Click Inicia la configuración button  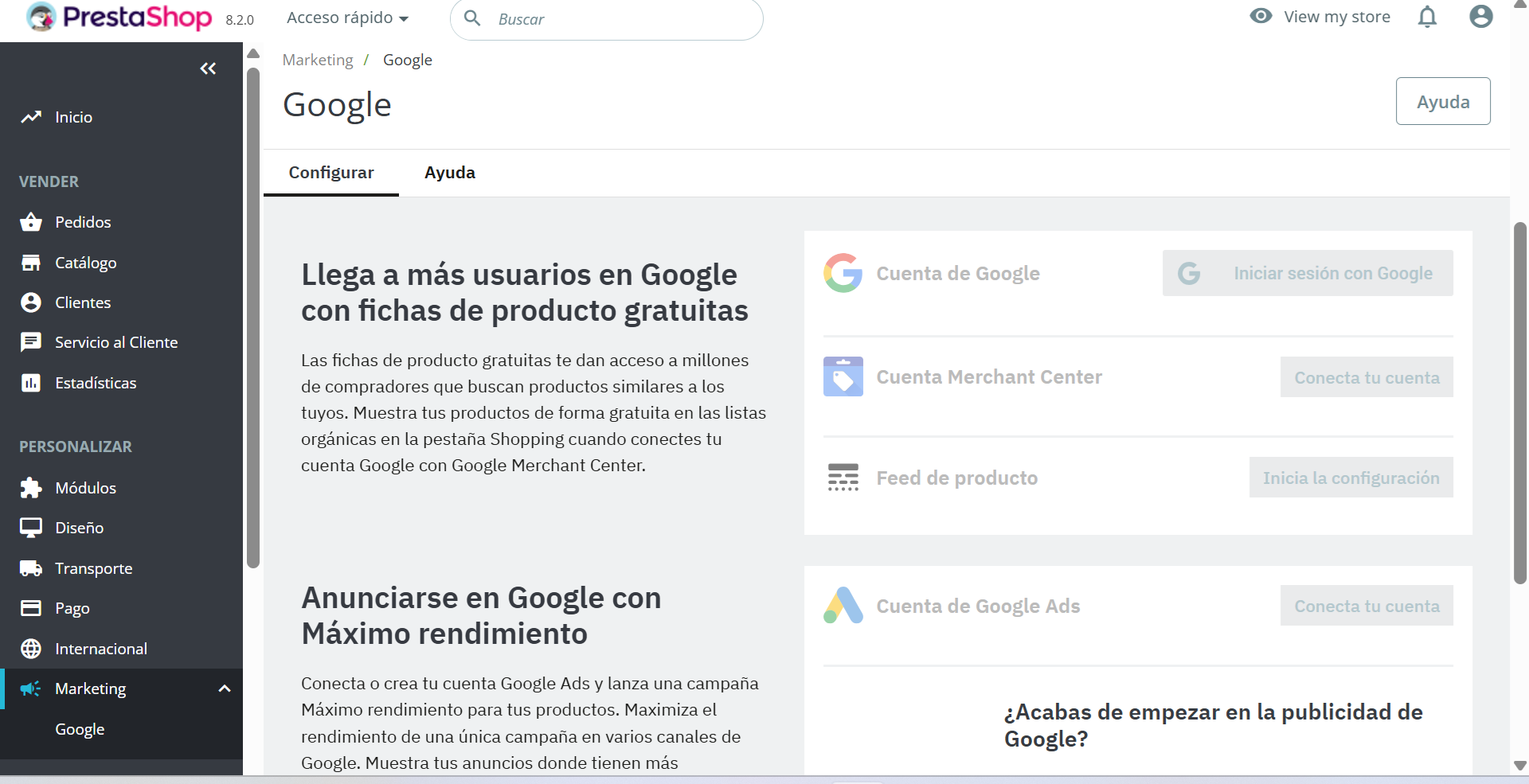(x=1351, y=478)
